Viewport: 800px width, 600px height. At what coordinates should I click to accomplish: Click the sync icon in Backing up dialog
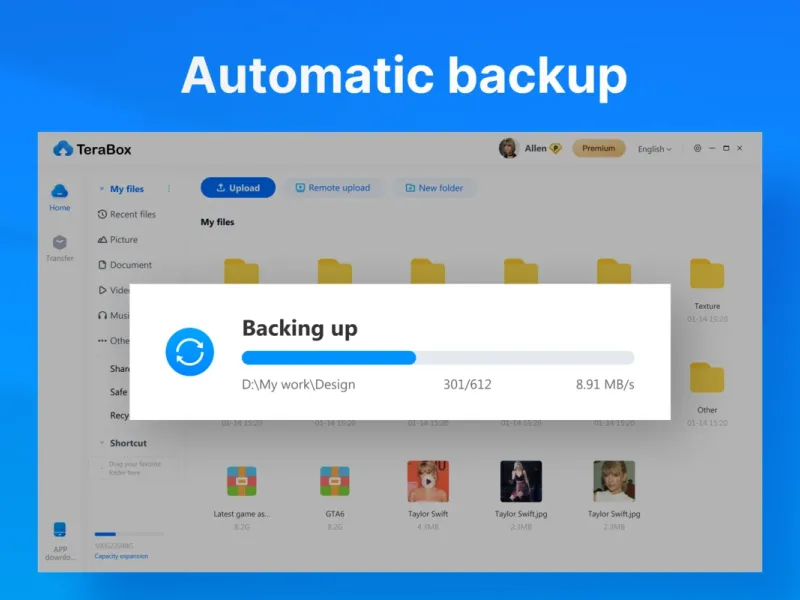click(x=190, y=352)
